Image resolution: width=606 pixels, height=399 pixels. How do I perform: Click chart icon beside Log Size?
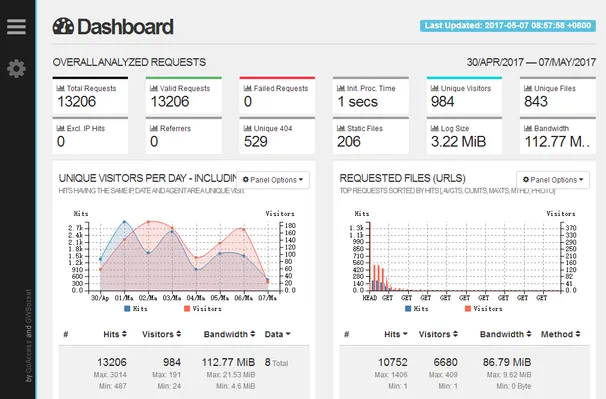point(434,128)
